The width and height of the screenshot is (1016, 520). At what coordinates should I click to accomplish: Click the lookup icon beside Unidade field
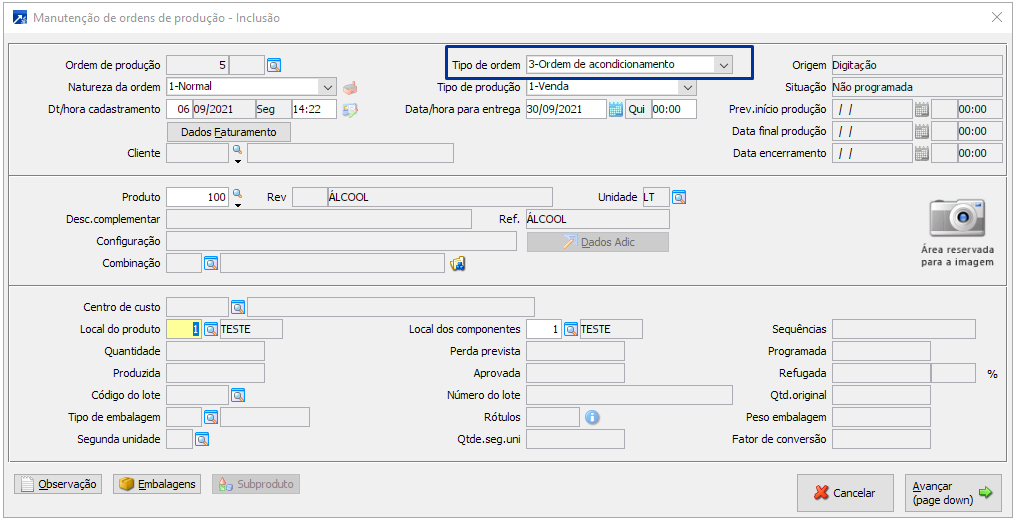679,197
